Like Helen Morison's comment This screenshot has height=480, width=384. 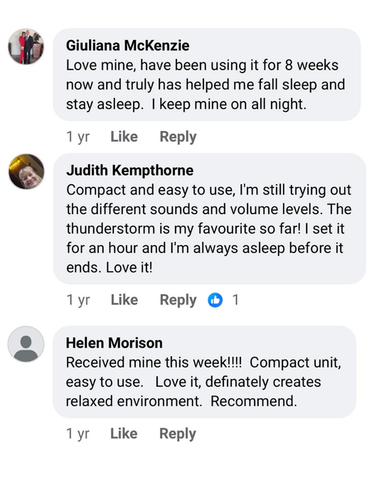124,434
